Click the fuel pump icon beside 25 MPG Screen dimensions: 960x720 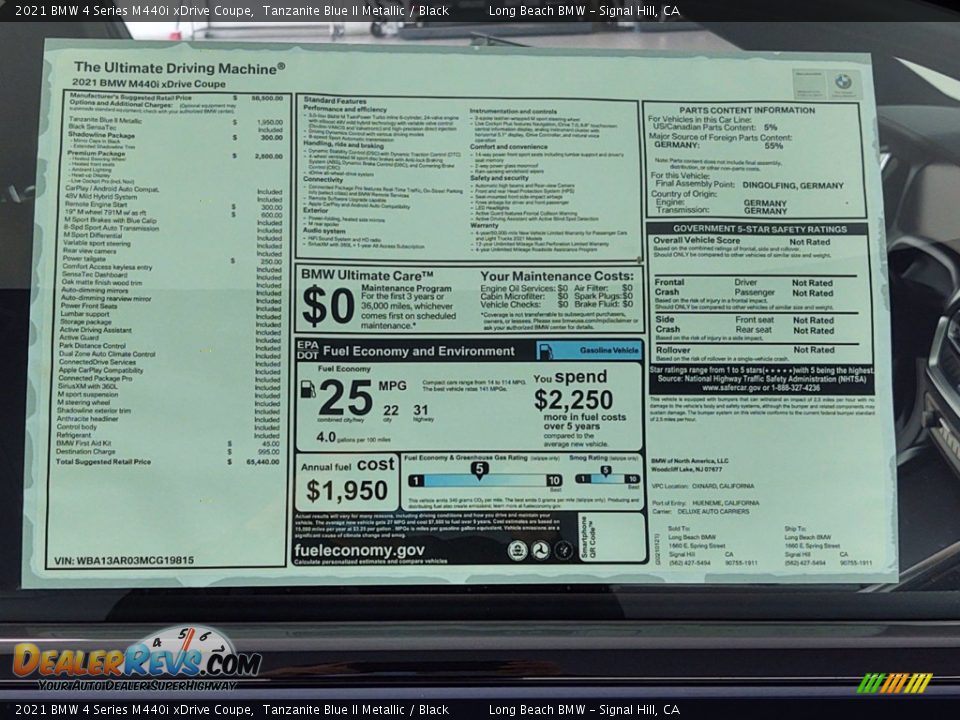[308, 389]
